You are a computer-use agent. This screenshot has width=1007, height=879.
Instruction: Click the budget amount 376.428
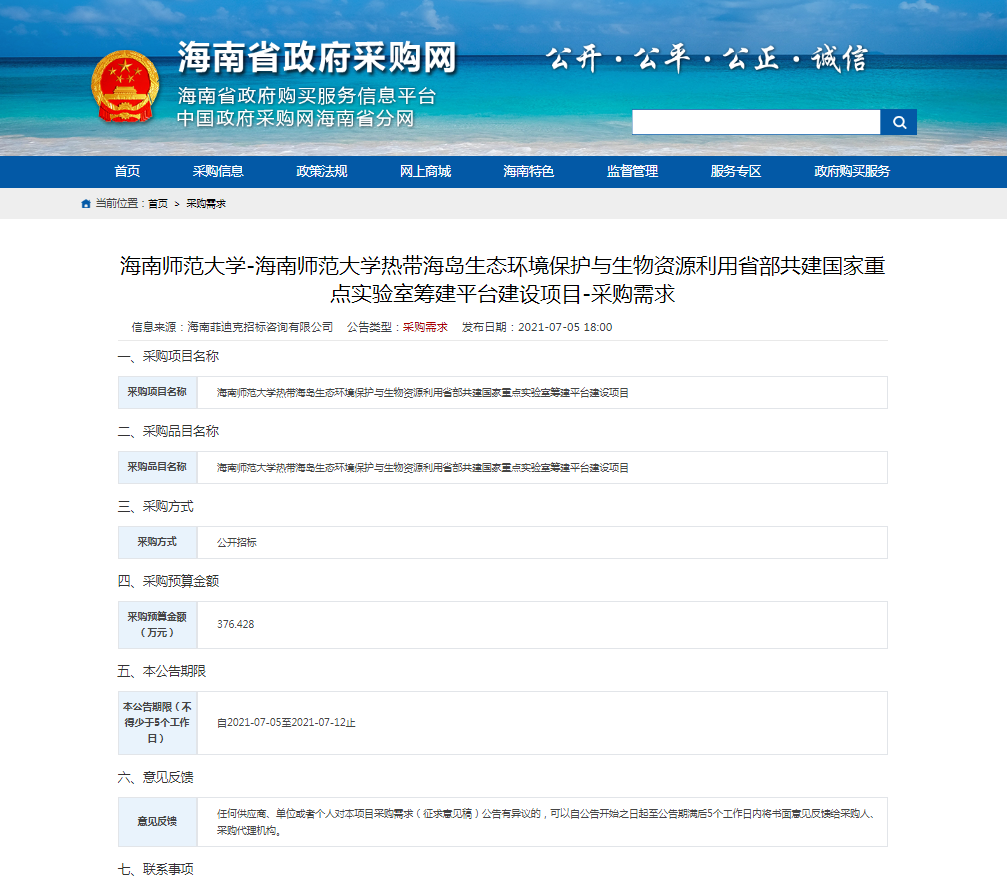point(236,624)
